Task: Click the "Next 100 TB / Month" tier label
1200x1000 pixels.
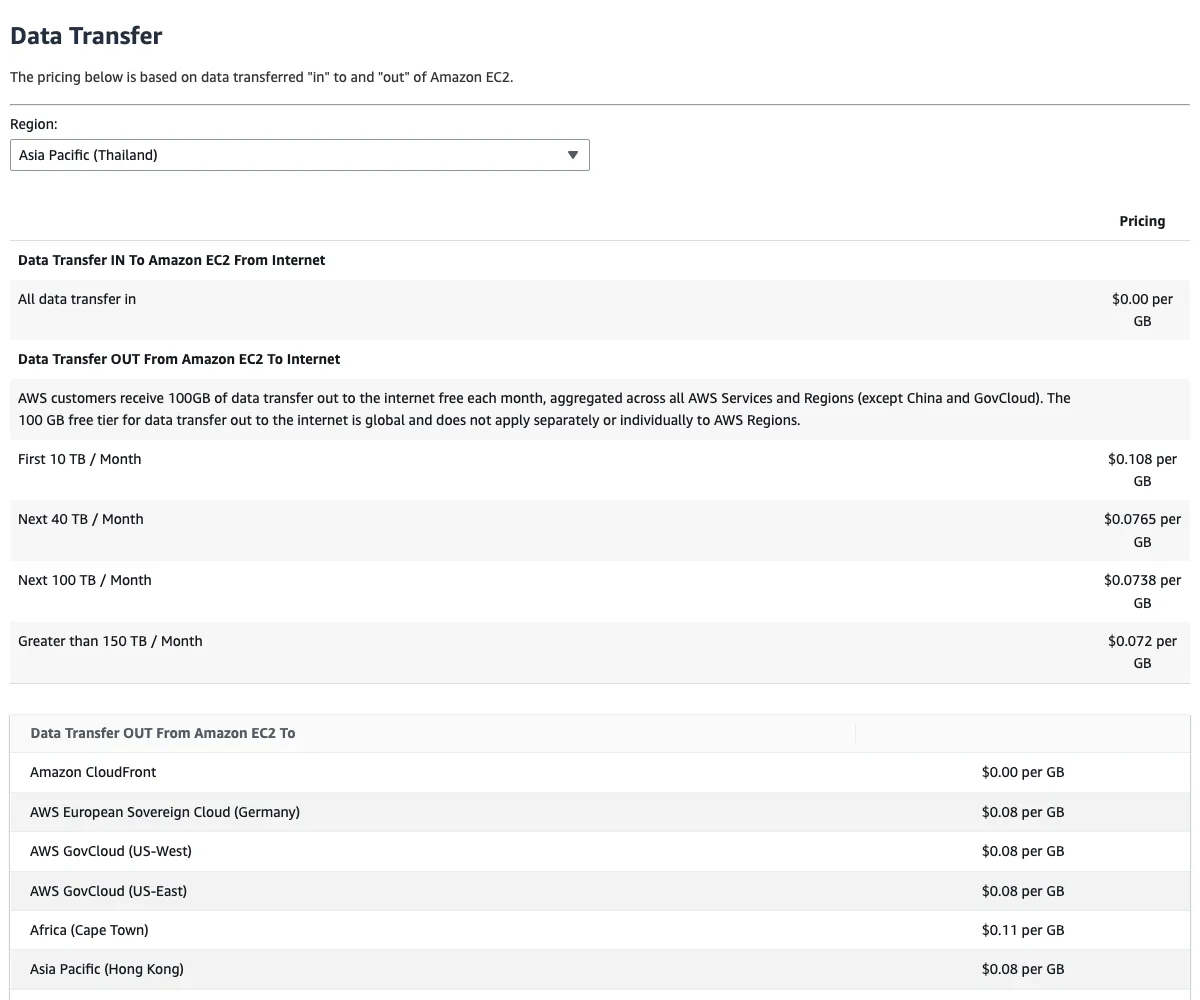Action: [x=85, y=580]
